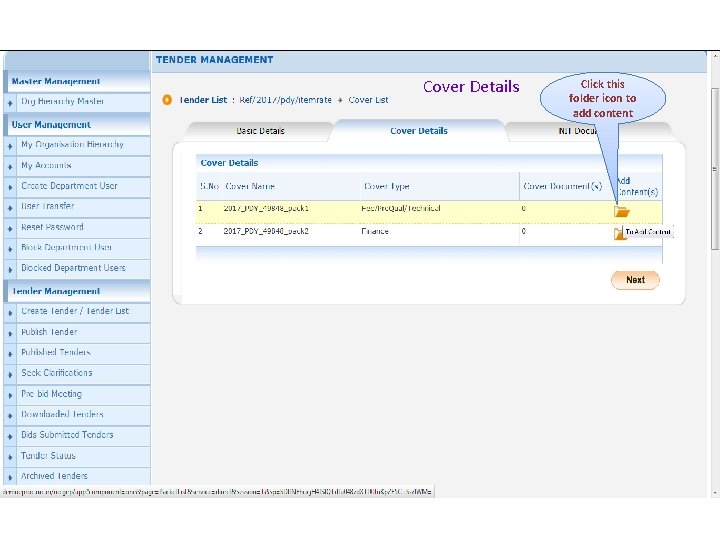
Task: Open My Organisation Hierarchy link
Action: pos(72,144)
